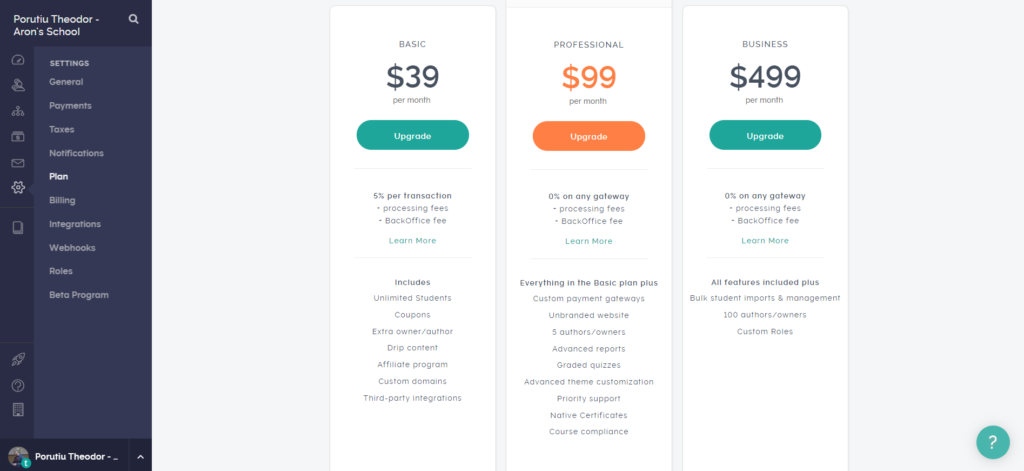Open the floating help chat button
1024x471 pixels.
click(993, 442)
